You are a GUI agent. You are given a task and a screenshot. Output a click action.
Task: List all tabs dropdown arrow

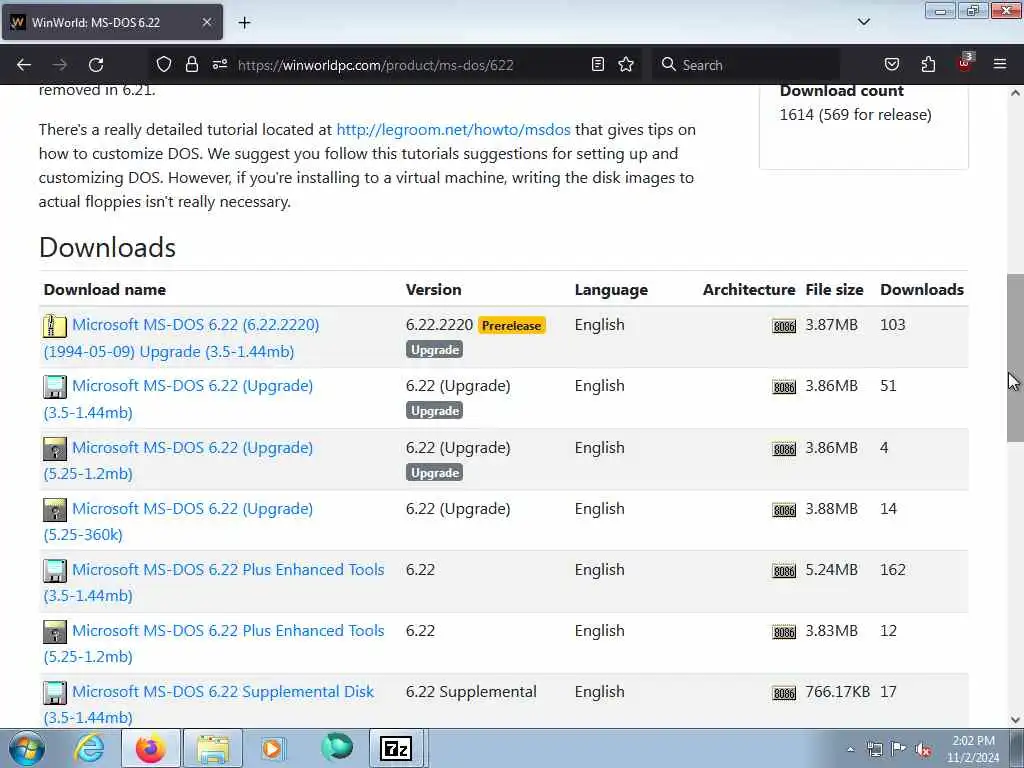point(863,22)
